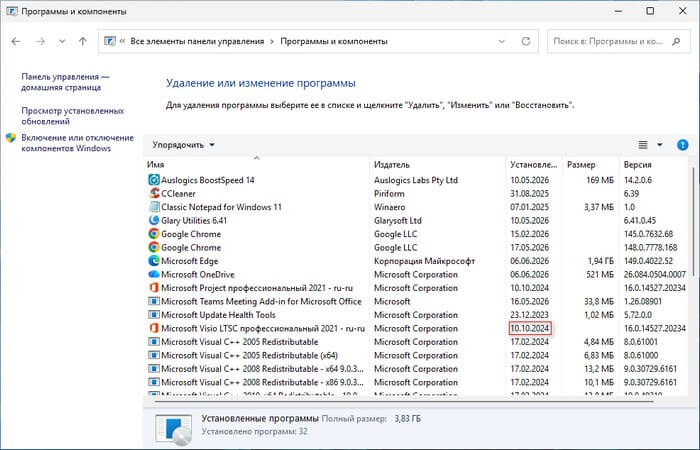Click Microsoft Visio LTSC 2021 icon
The width and height of the screenshot is (700, 450).
(154, 328)
